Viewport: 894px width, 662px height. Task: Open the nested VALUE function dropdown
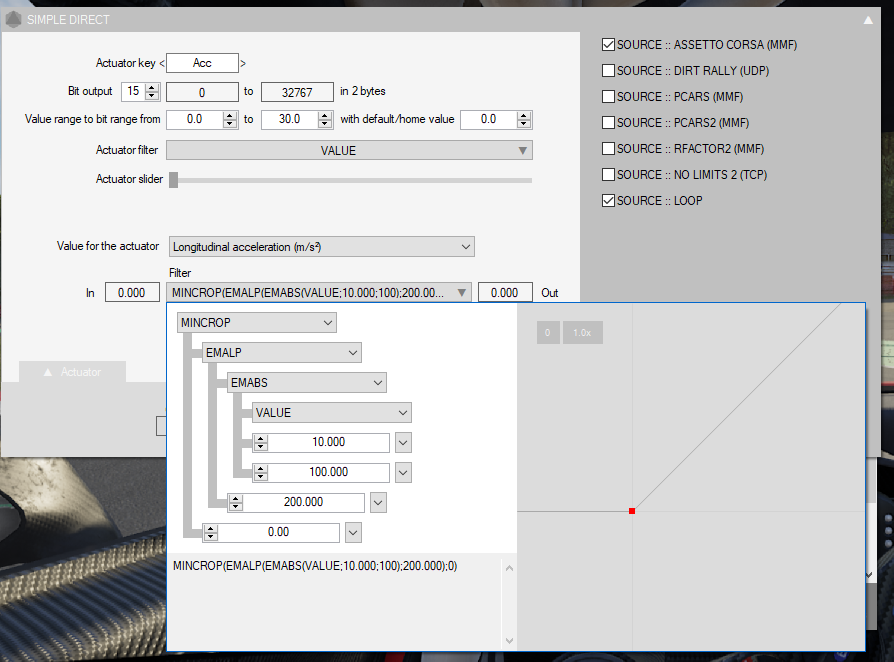click(331, 413)
